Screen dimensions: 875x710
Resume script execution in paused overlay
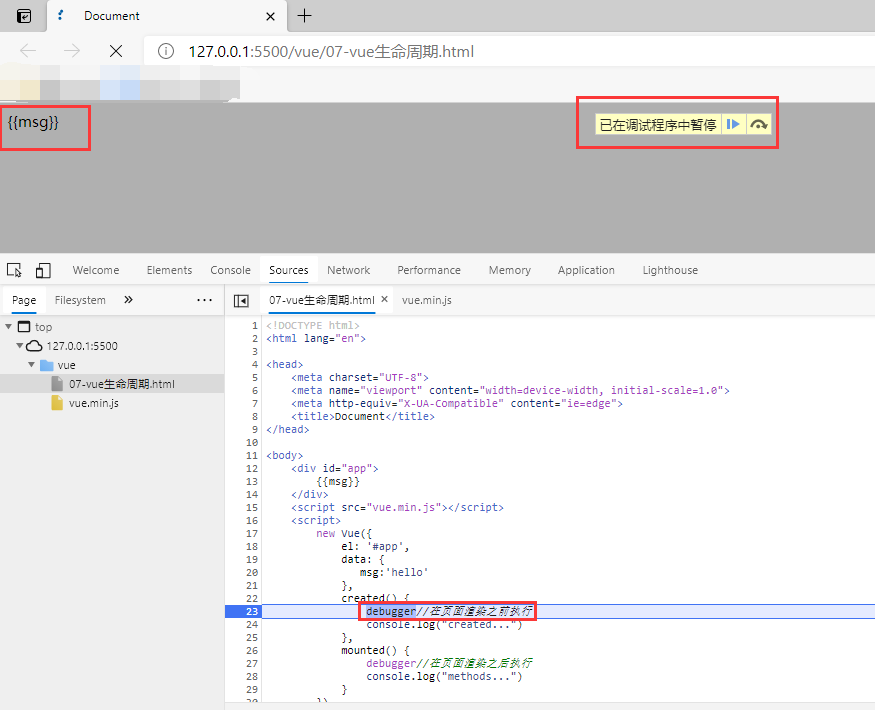733,124
